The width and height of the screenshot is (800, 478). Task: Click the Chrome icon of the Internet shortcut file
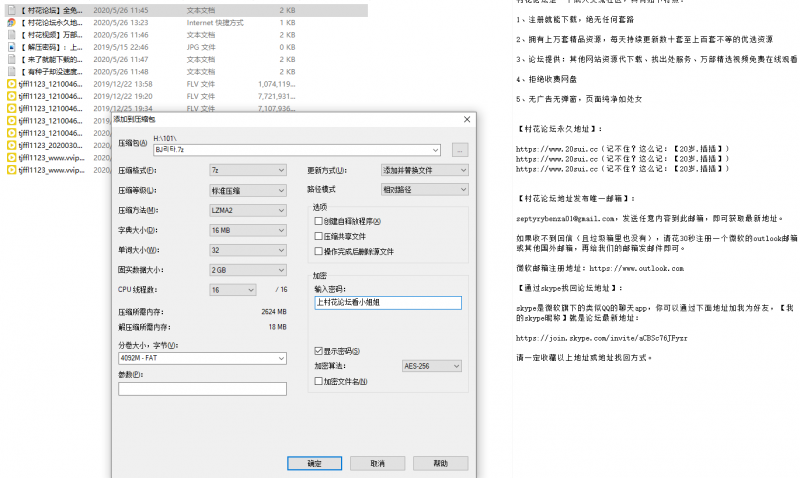[x=11, y=21]
